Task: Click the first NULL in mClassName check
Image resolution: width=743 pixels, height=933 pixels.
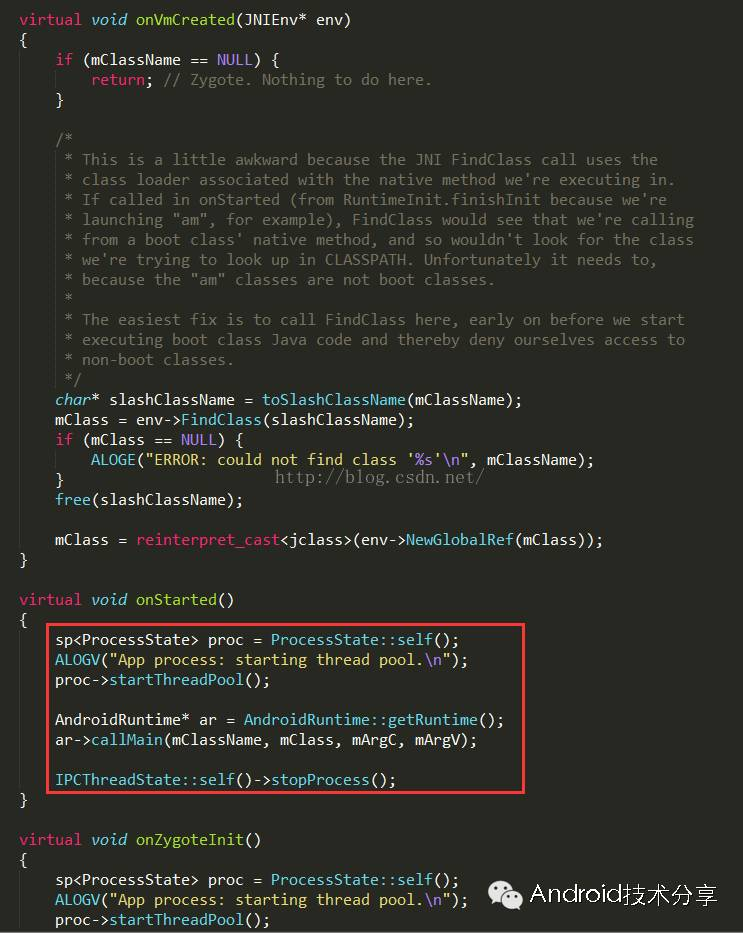Action: [234, 60]
